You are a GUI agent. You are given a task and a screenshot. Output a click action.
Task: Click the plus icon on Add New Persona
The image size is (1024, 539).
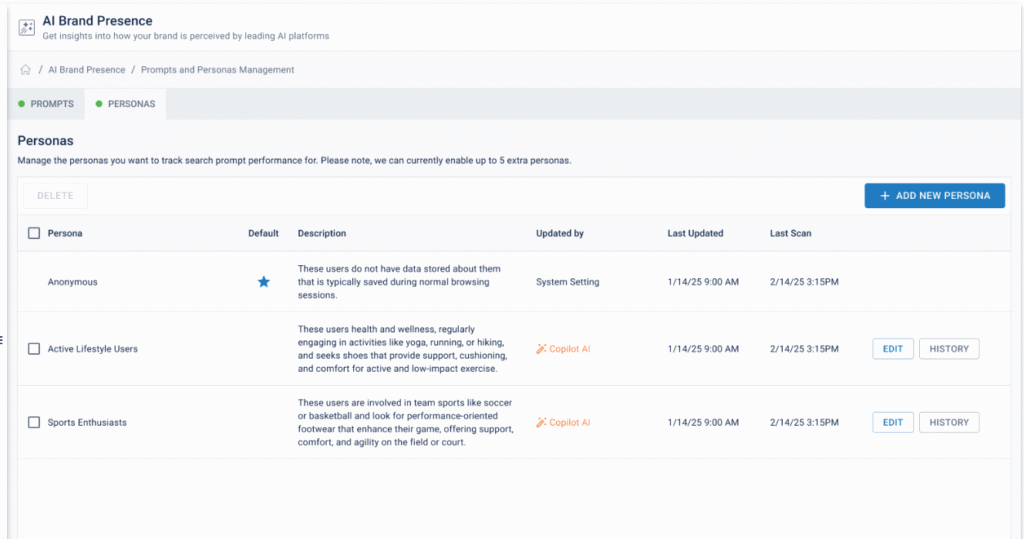885,196
